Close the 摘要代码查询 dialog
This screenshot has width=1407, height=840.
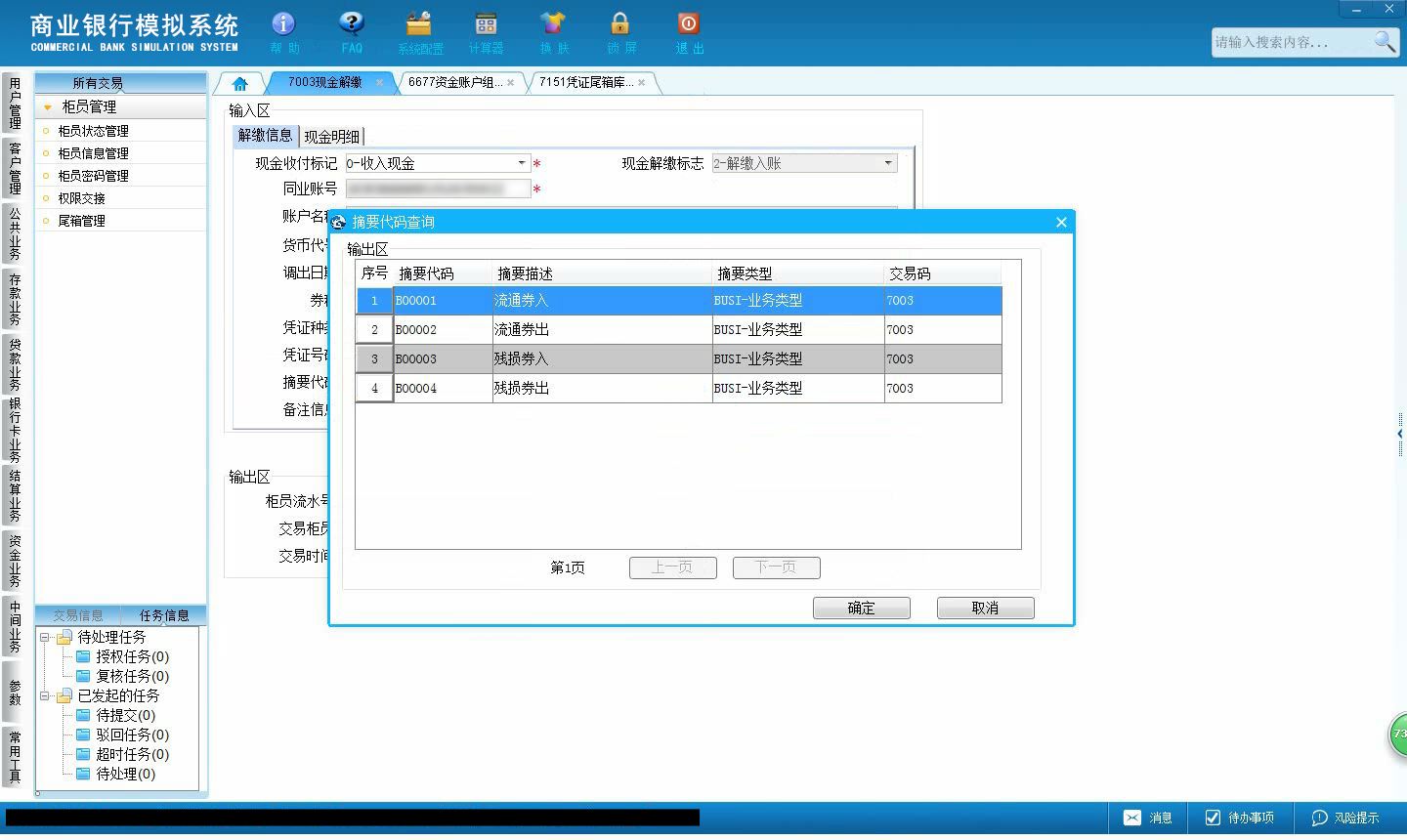click(x=1061, y=223)
